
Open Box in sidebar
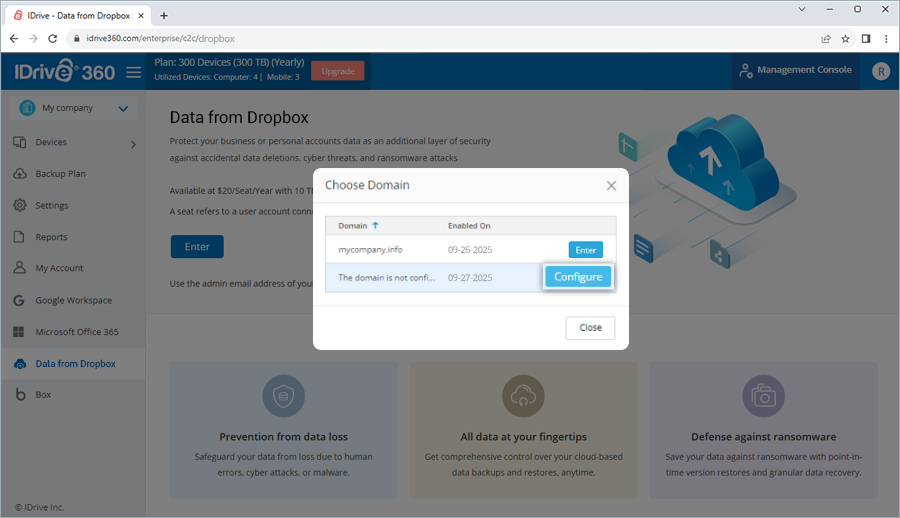pos(43,395)
